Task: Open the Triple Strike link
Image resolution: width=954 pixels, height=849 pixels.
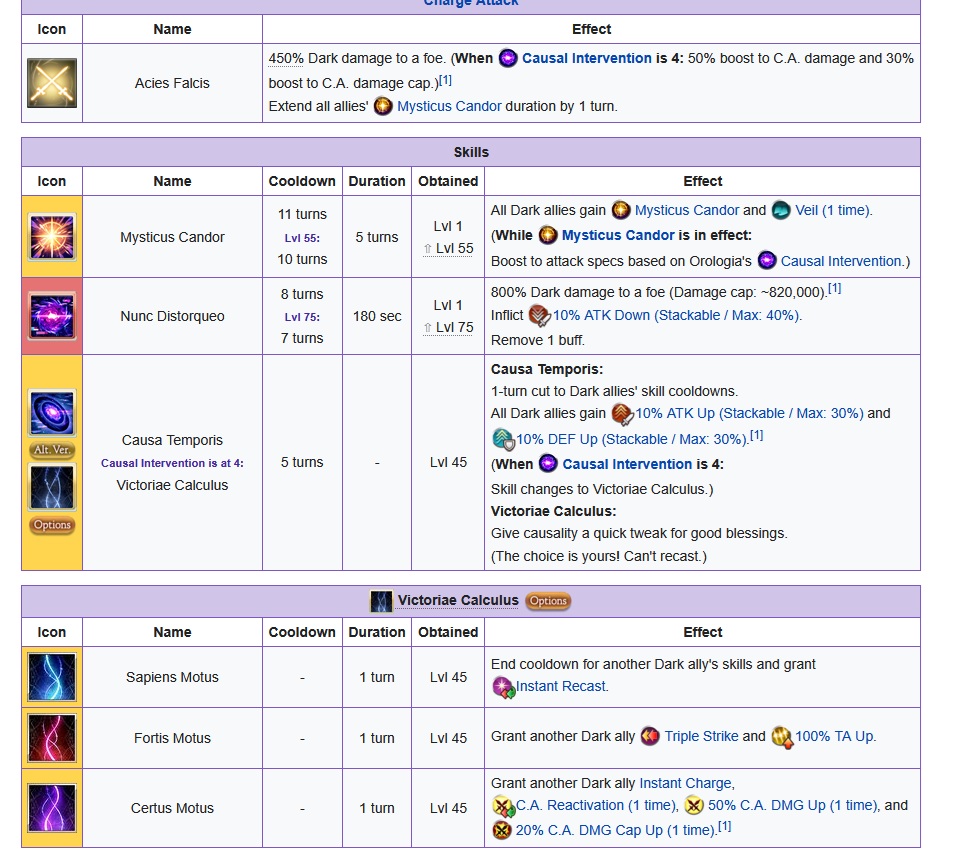Action: tap(701, 736)
